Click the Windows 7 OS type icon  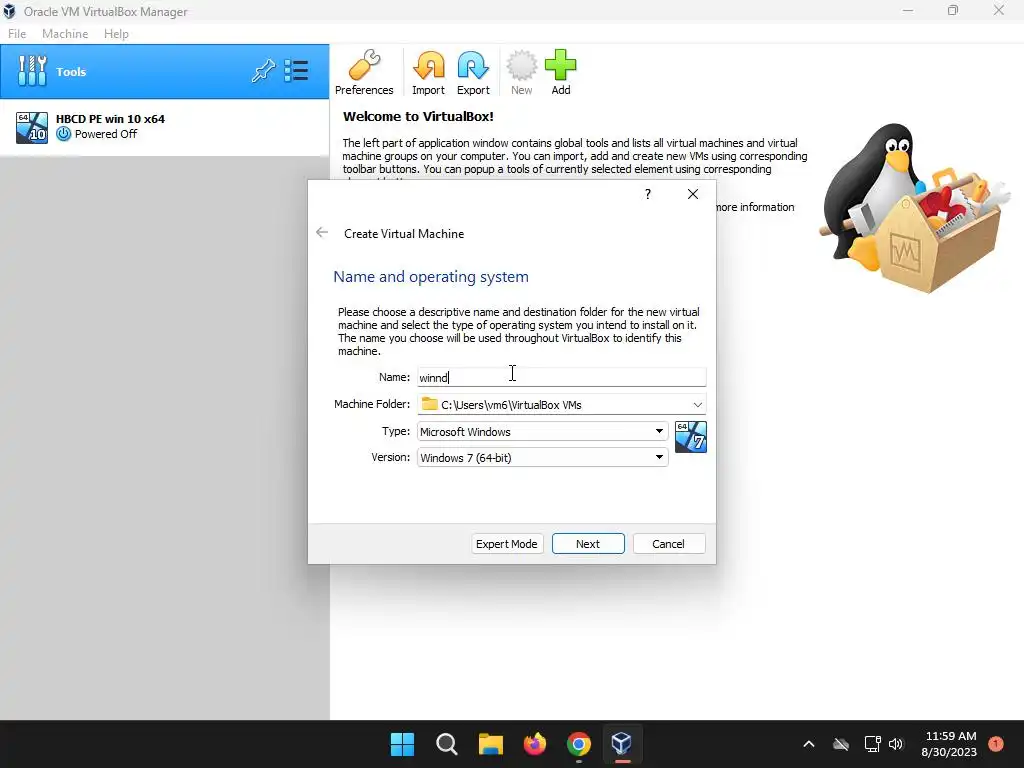[690, 437]
